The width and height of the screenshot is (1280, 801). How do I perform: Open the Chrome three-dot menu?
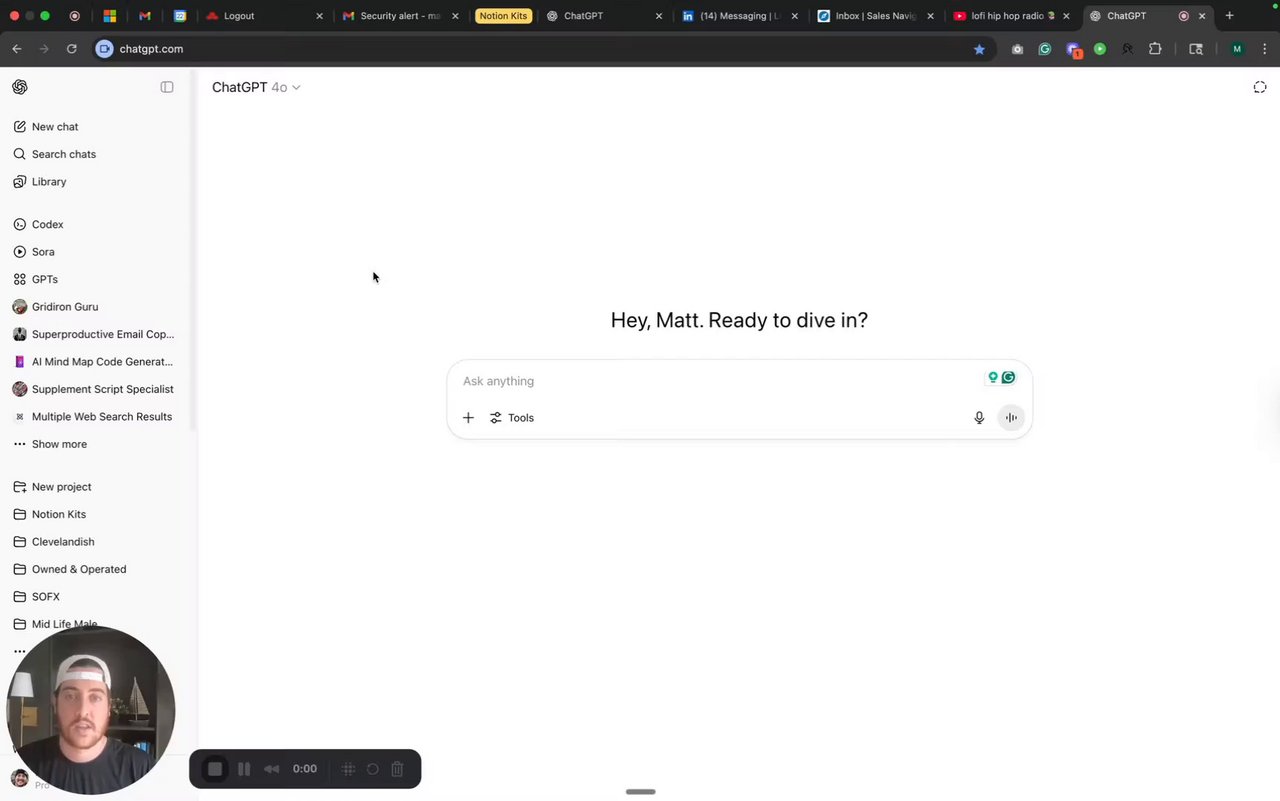click(x=1264, y=49)
